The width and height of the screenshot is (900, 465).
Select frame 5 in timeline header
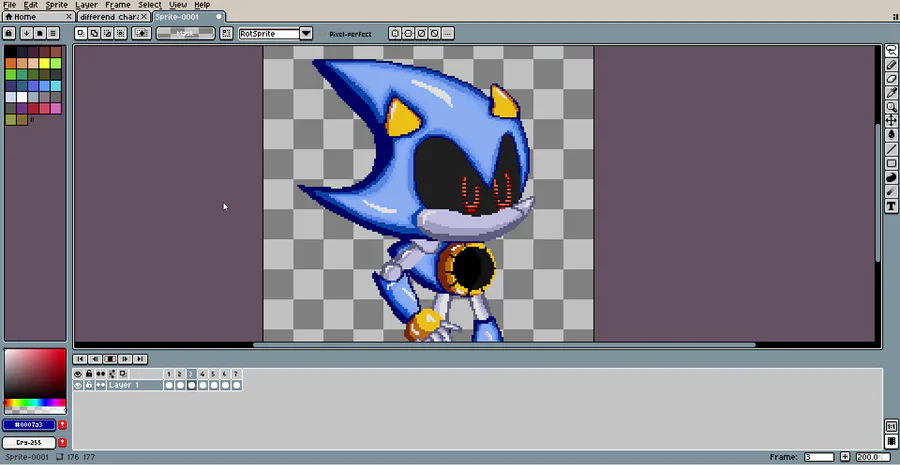213,374
